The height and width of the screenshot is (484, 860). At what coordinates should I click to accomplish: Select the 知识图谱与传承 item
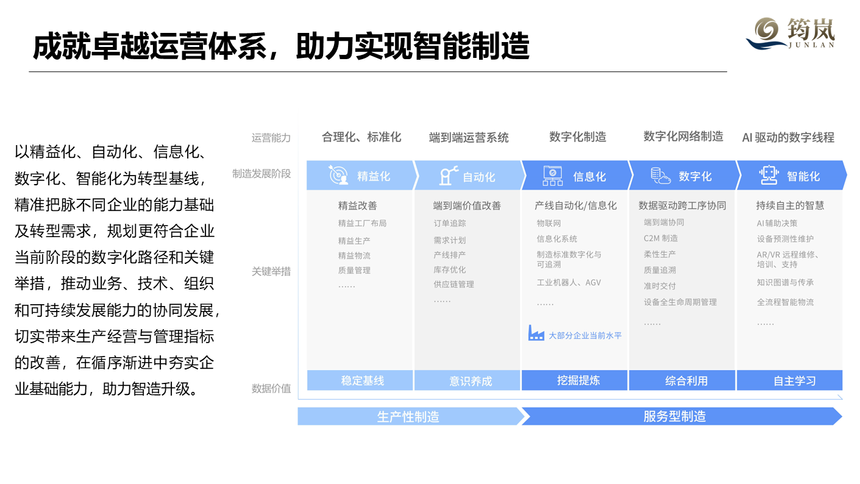pyautogui.click(x=785, y=282)
